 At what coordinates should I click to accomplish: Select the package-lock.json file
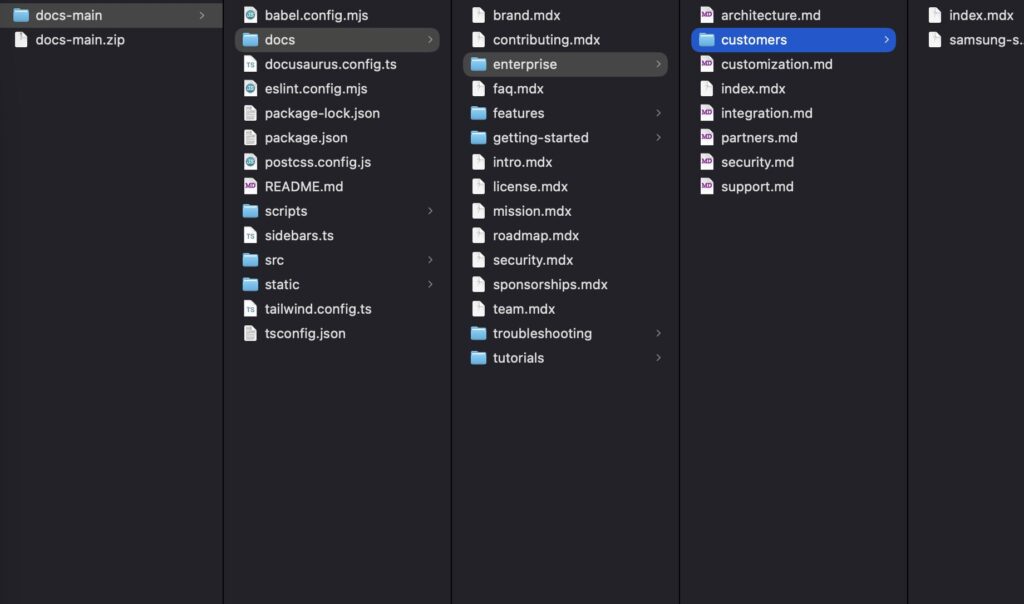tap(322, 113)
